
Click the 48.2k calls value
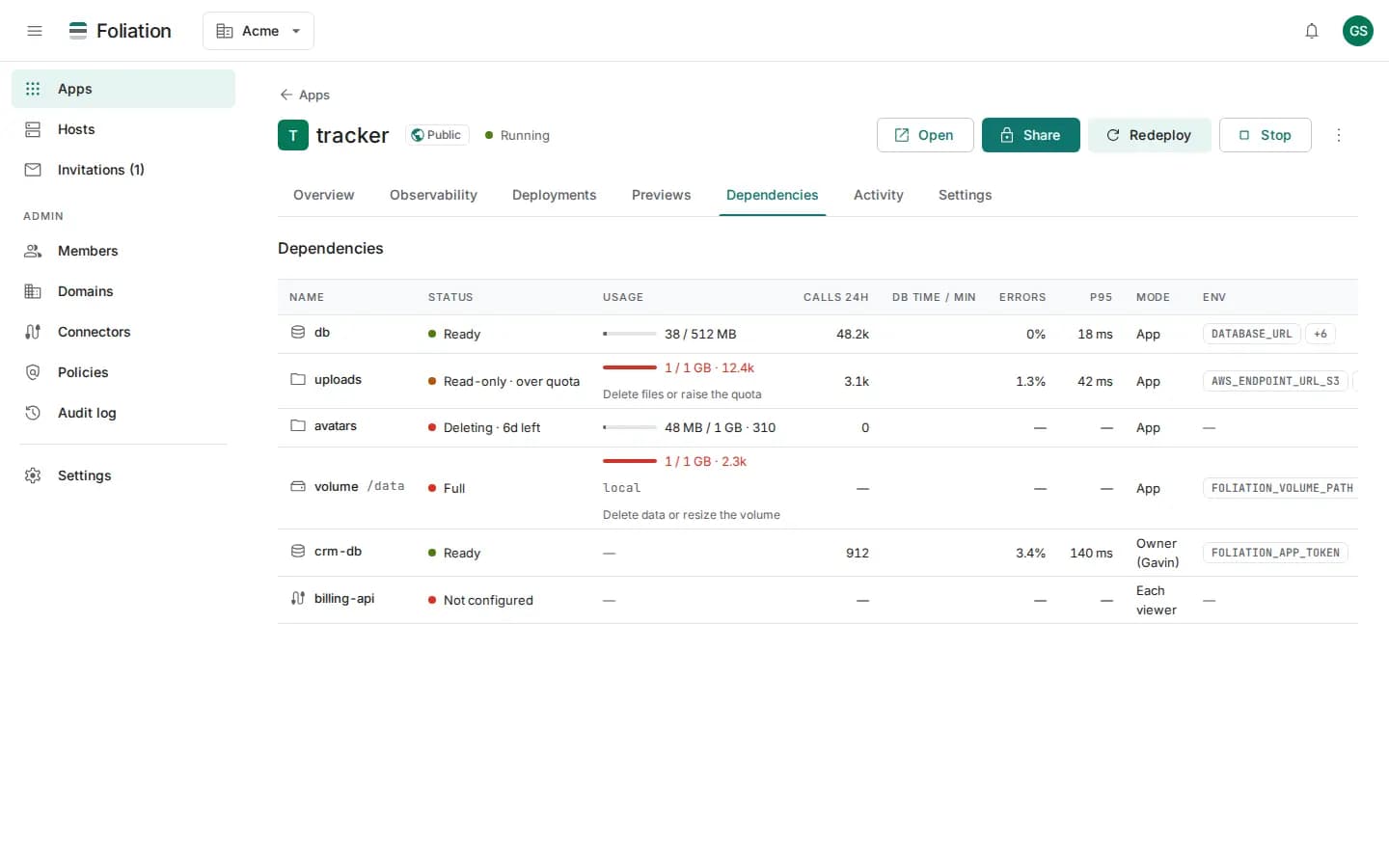[853, 334]
